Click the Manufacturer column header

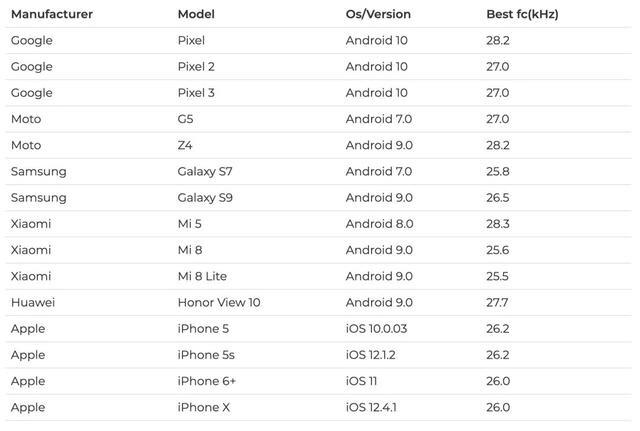52,14
